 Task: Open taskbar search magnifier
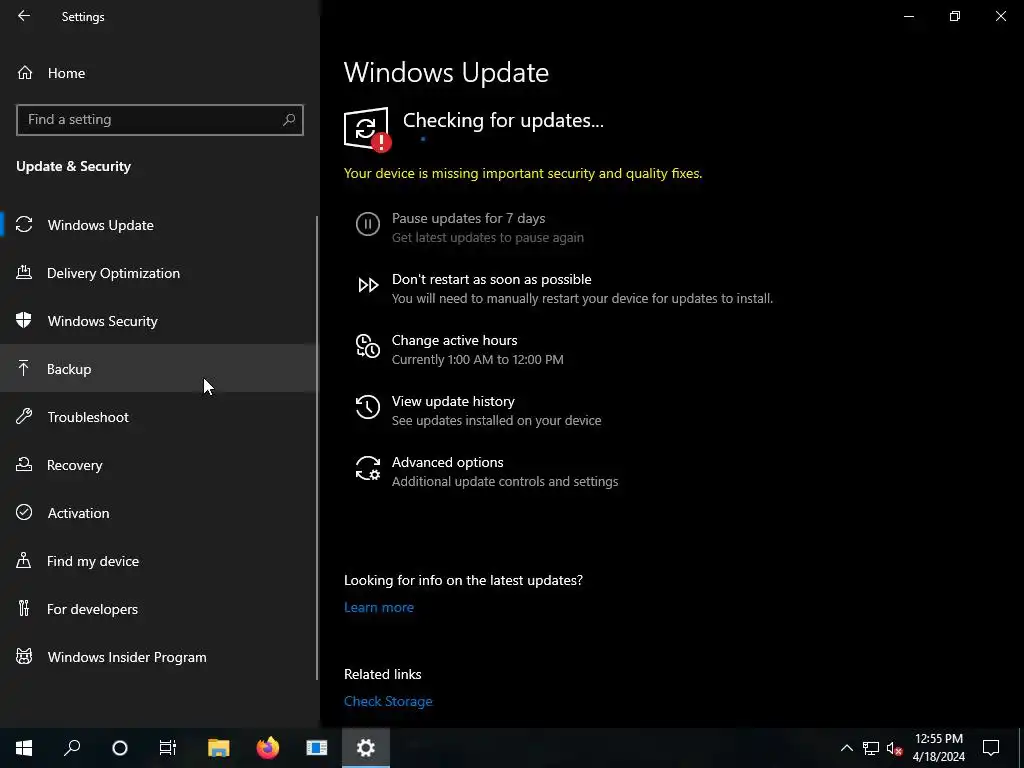pyautogui.click(x=72, y=748)
